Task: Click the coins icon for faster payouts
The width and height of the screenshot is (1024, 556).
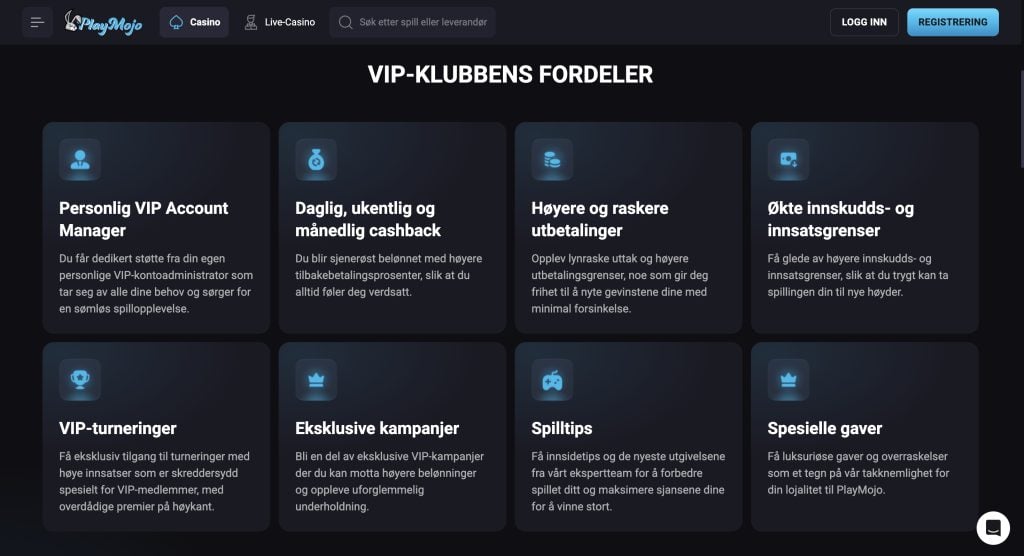Action: (552, 159)
